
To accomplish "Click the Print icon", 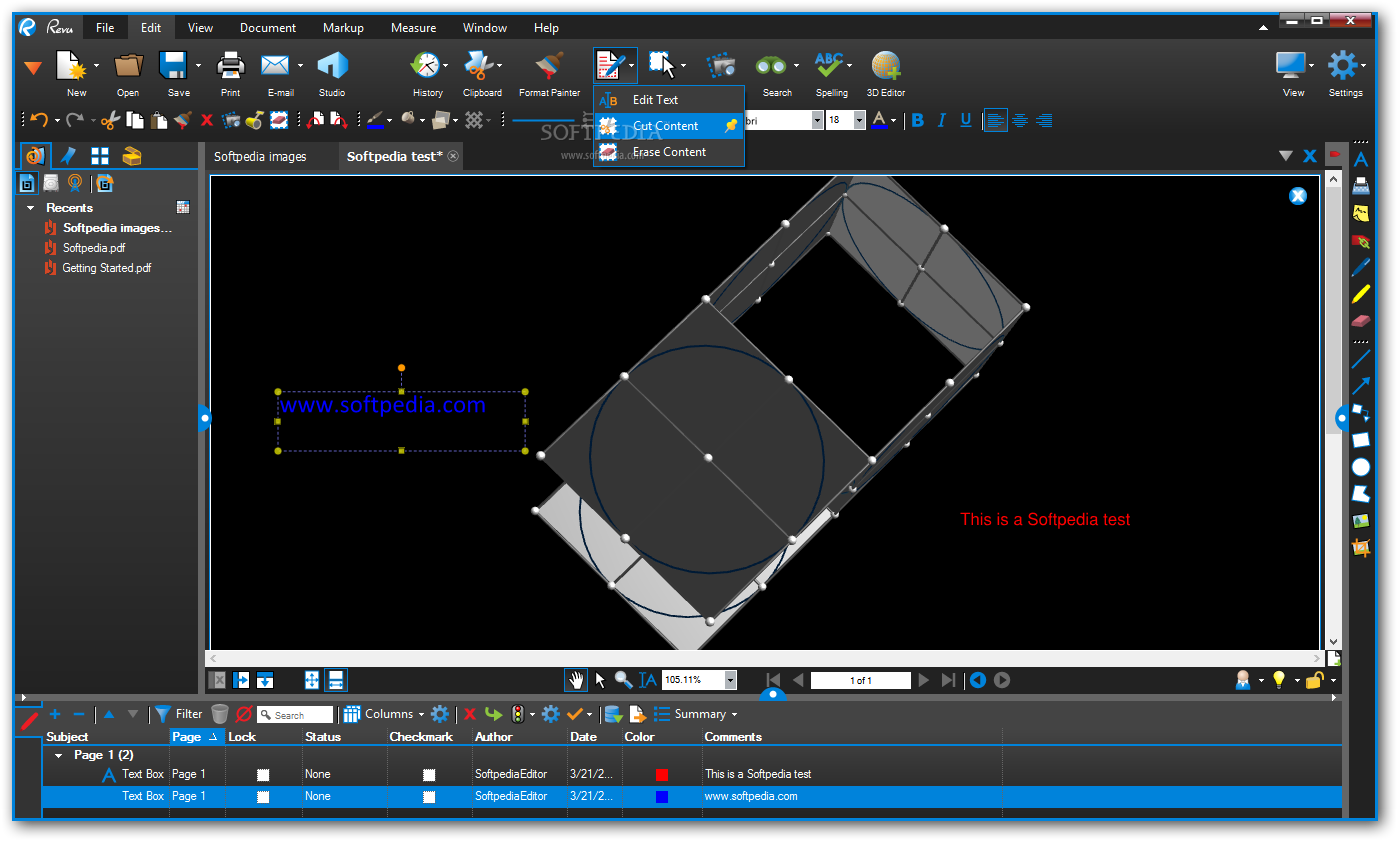I will click(231, 66).
